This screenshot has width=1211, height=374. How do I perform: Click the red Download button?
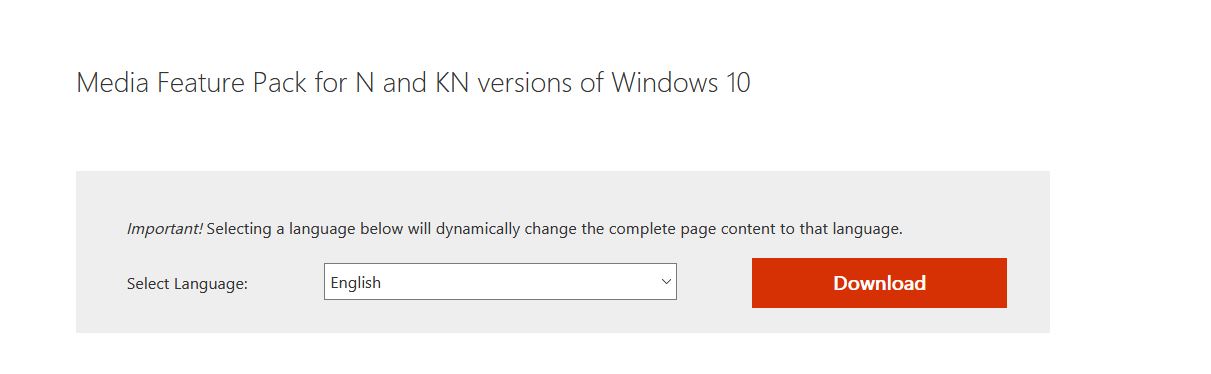click(879, 283)
